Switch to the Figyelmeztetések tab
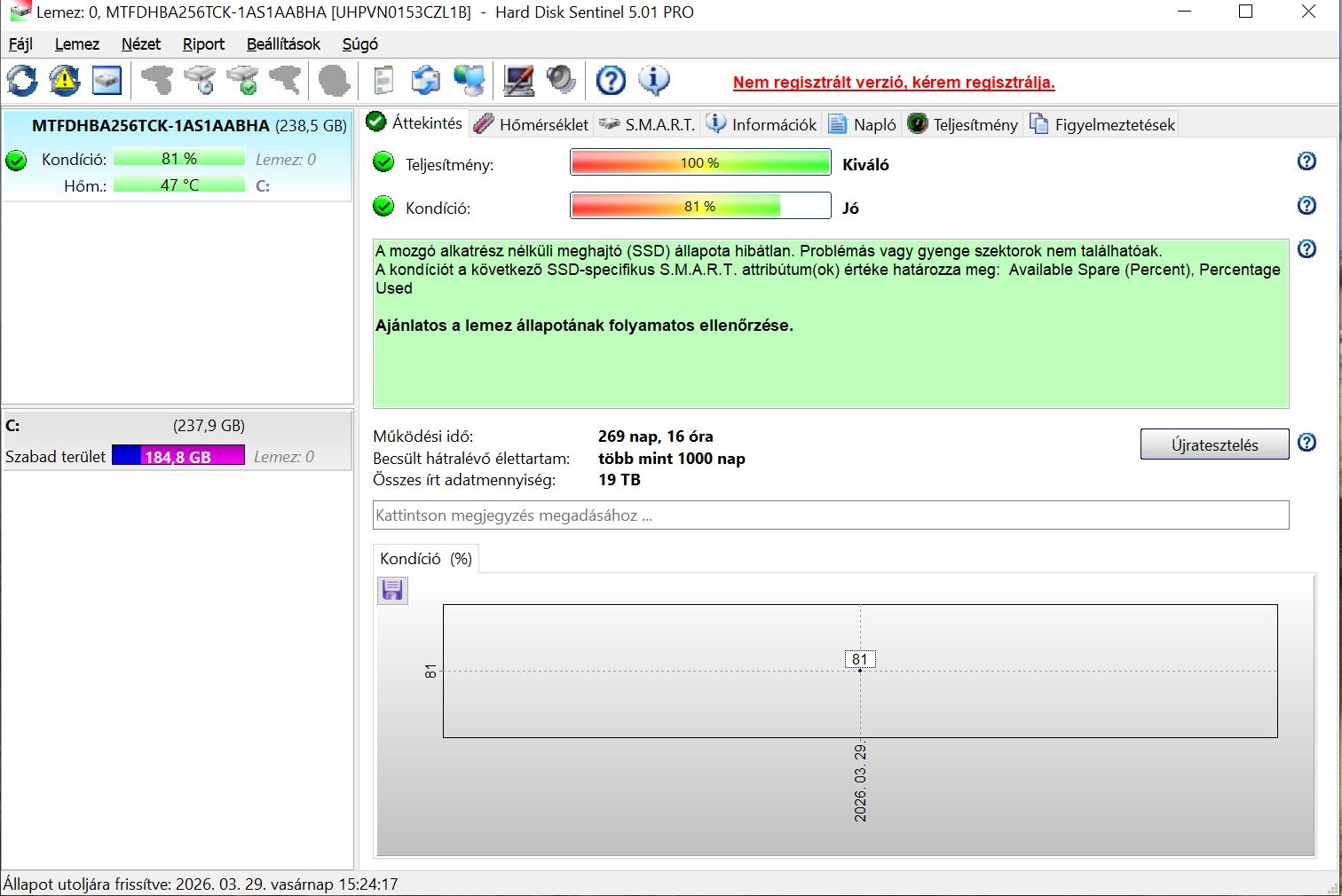1342x896 pixels. point(1101,124)
